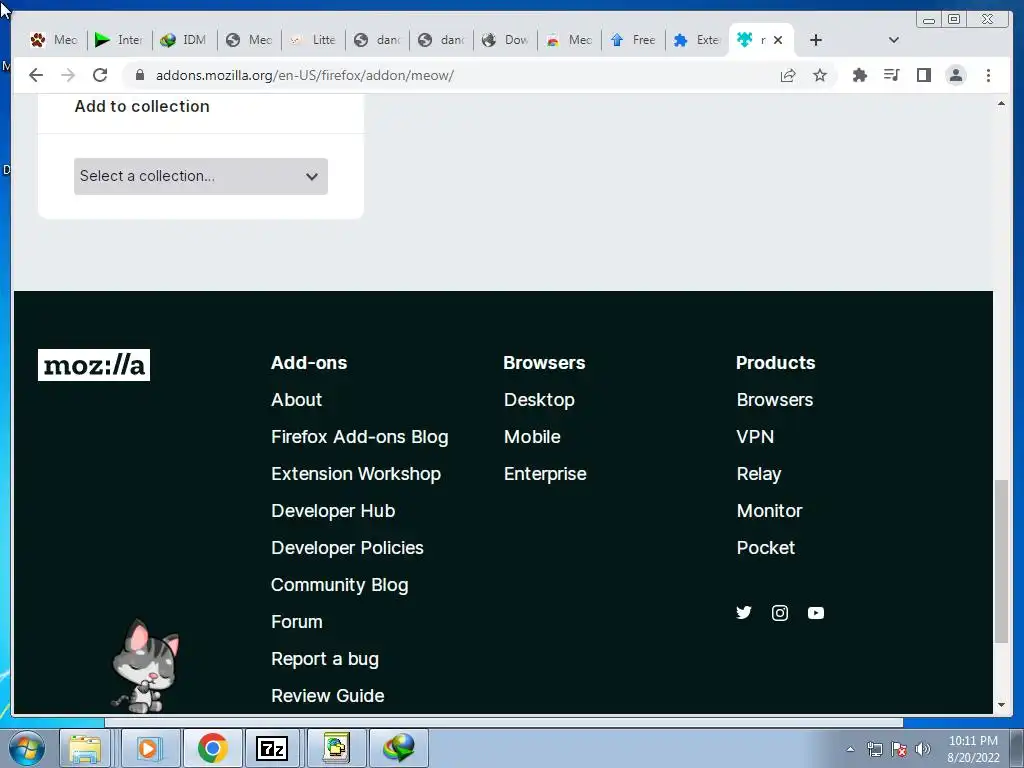Open Windows Media Player from taskbar
The height and width of the screenshot is (768, 1024).
(x=148, y=748)
